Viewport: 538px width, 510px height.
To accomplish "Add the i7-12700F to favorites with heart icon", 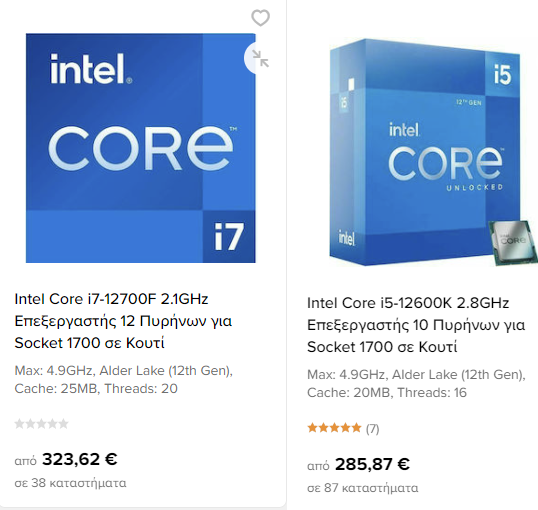I will [x=260, y=18].
